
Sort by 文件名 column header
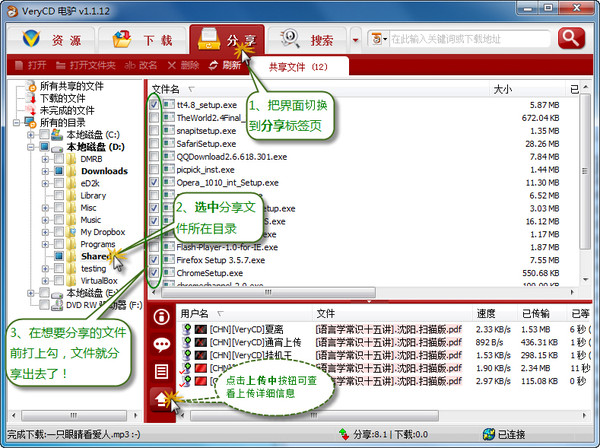[x=165, y=90]
